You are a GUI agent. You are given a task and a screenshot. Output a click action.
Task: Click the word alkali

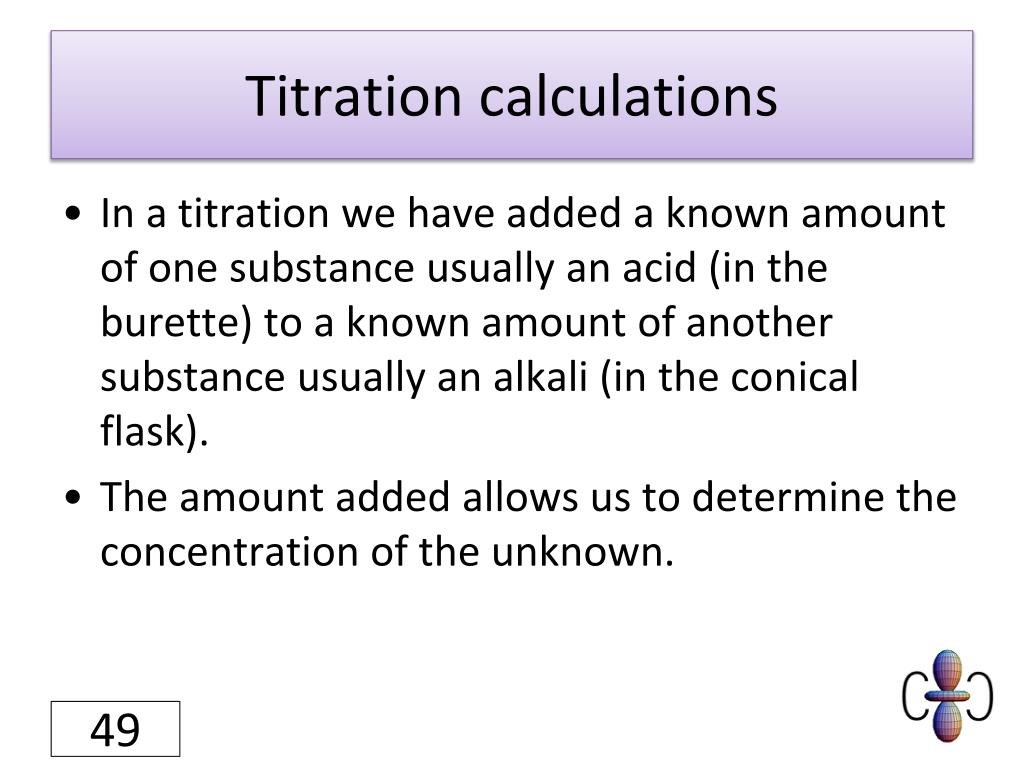coord(540,377)
